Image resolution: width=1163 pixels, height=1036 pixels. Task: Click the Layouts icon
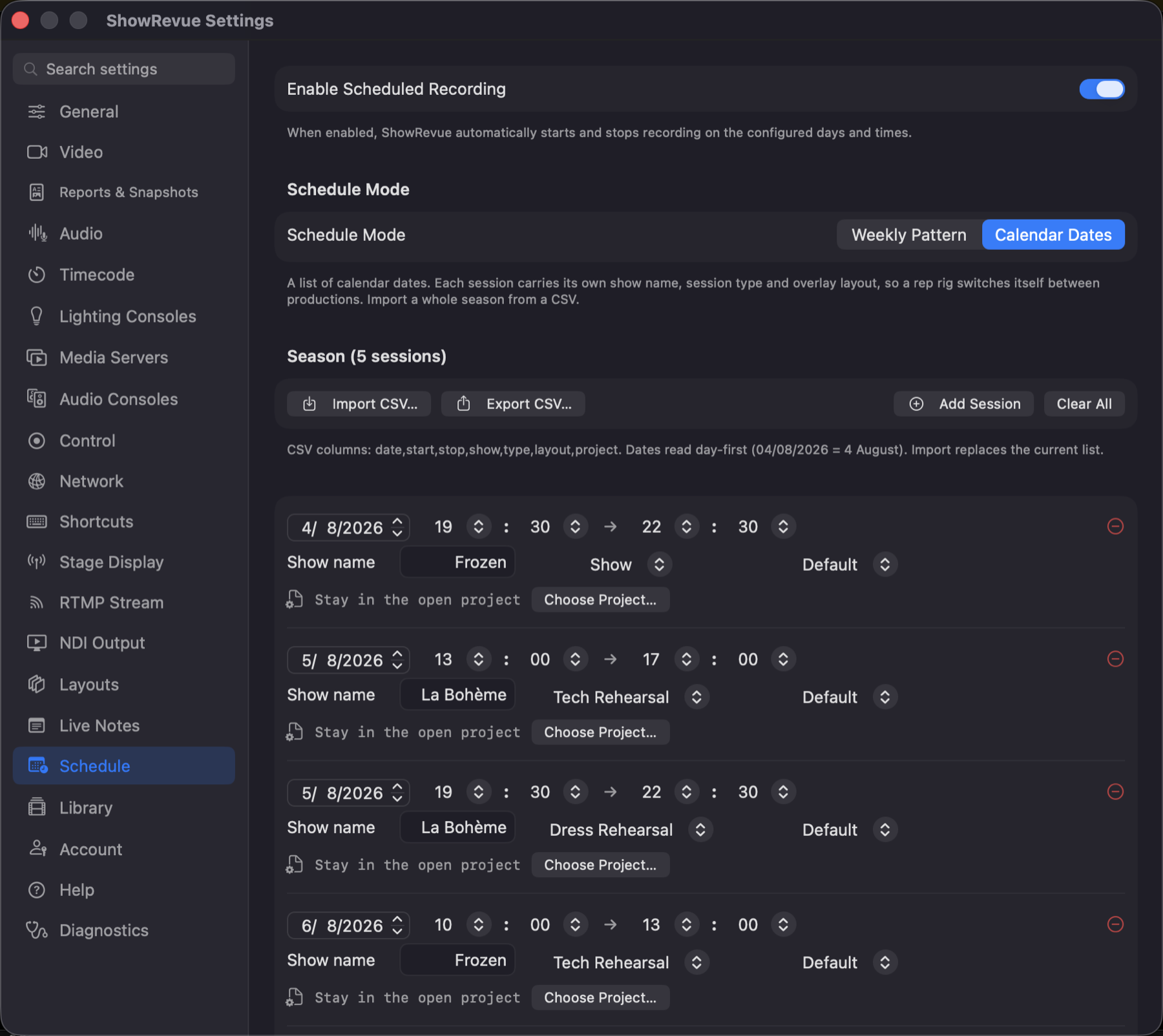click(x=37, y=684)
